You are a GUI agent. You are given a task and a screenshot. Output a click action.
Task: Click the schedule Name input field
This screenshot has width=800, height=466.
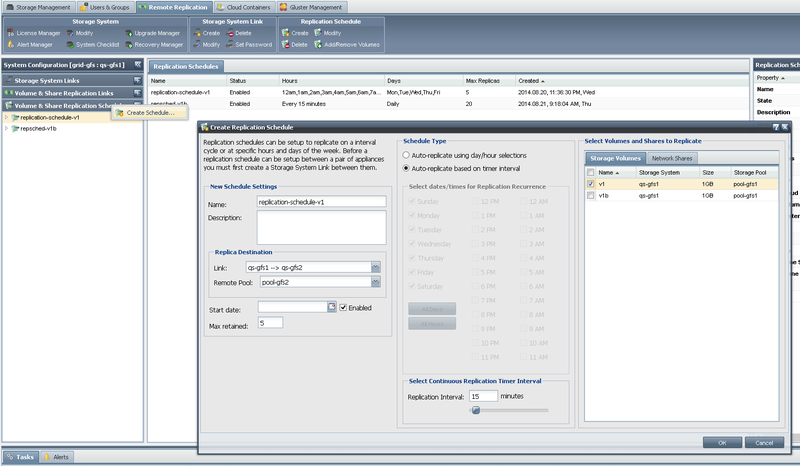point(321,201)
